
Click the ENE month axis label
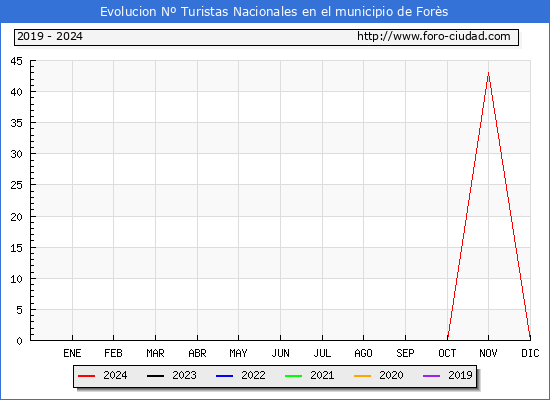point(72,353)
